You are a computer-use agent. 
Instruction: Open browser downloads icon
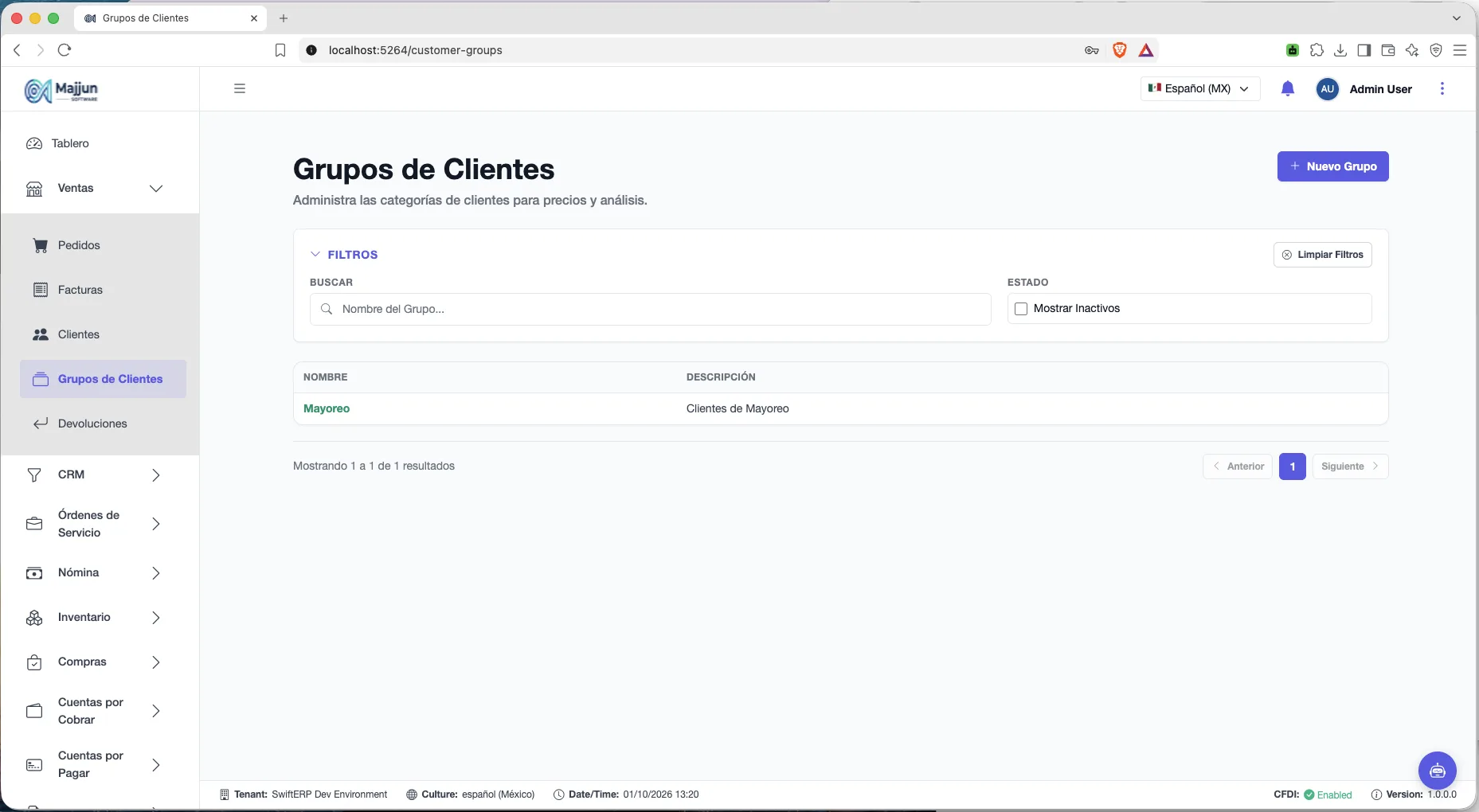tap(1340, 50)
